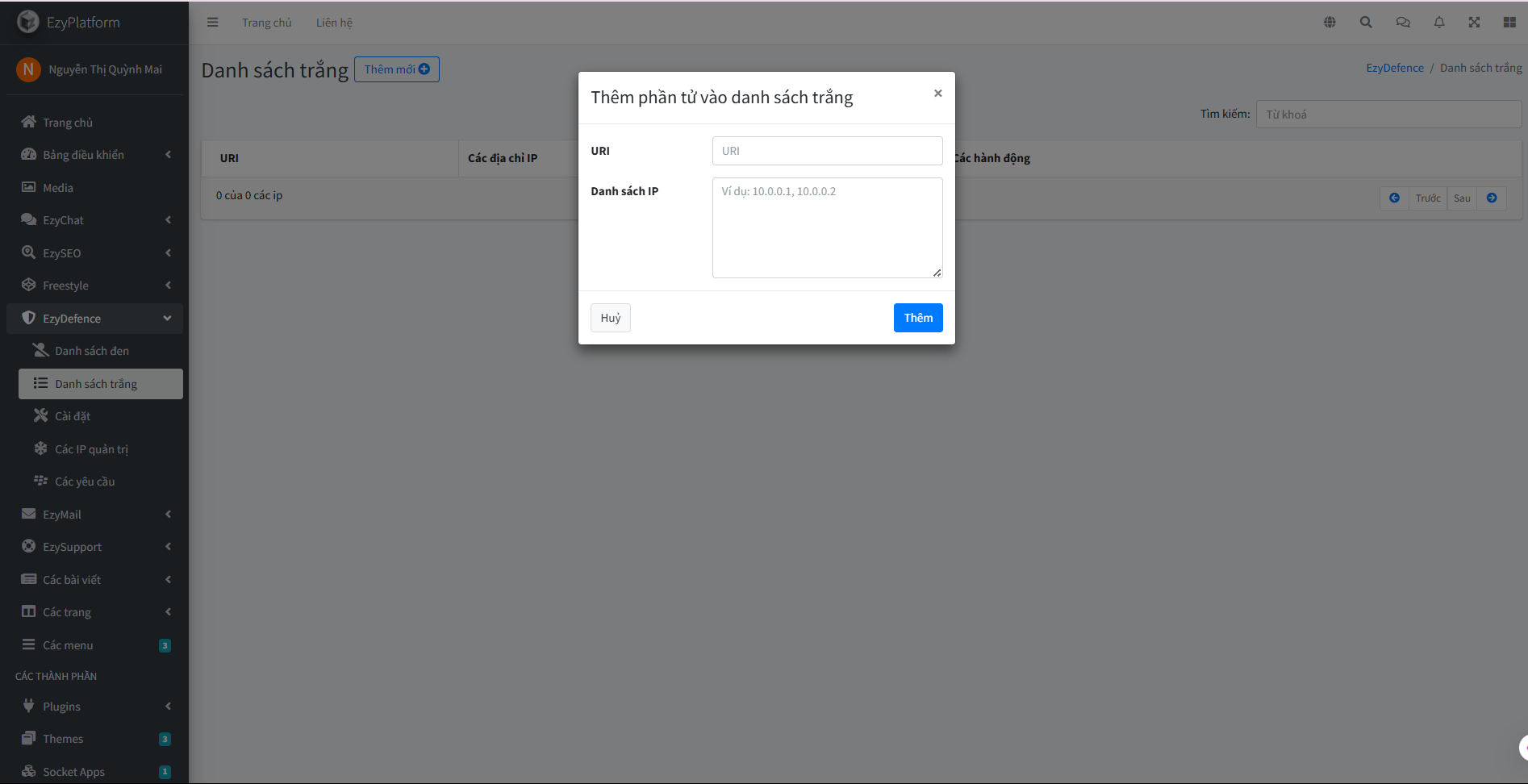The image size is (1528, 784).
Task: Open the apps grid icon top right
Action: point(1510,22)
